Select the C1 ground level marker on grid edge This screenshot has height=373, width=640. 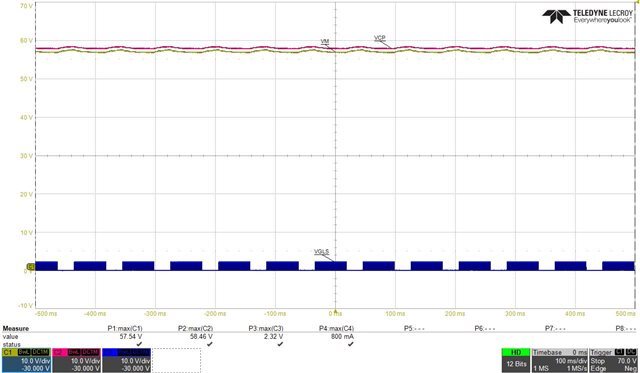[31, 266]
